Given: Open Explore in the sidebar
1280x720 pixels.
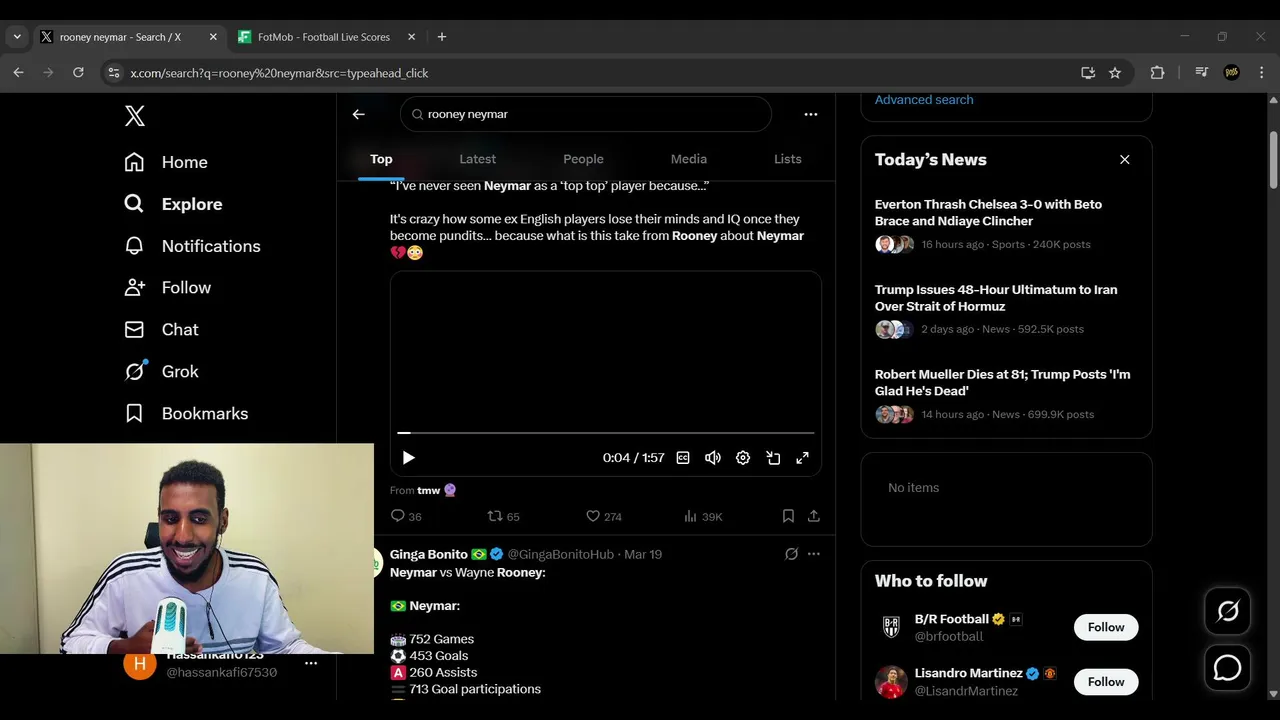Looking at the screenshot, I should [173, 204].
